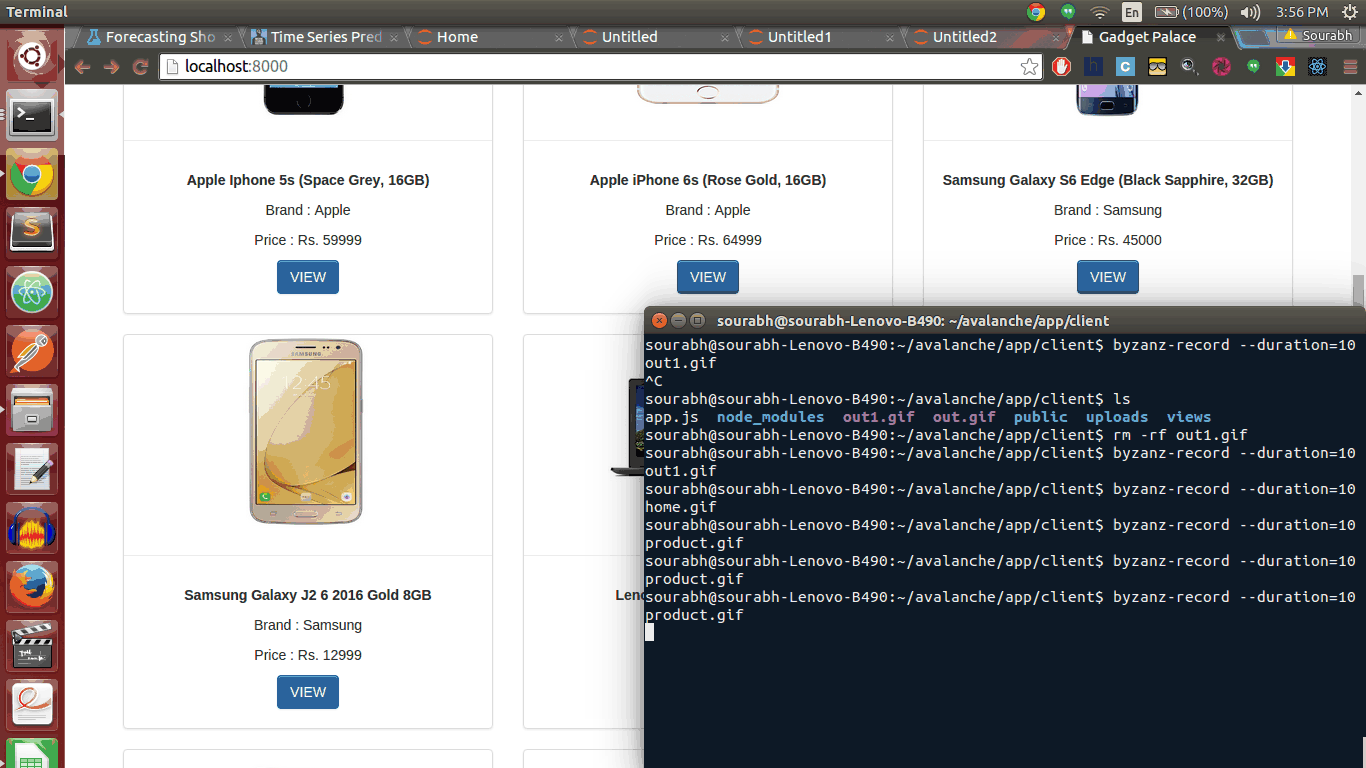Open Terminal from the launcher
1366x768 pixels.
(x=33, y=117)
